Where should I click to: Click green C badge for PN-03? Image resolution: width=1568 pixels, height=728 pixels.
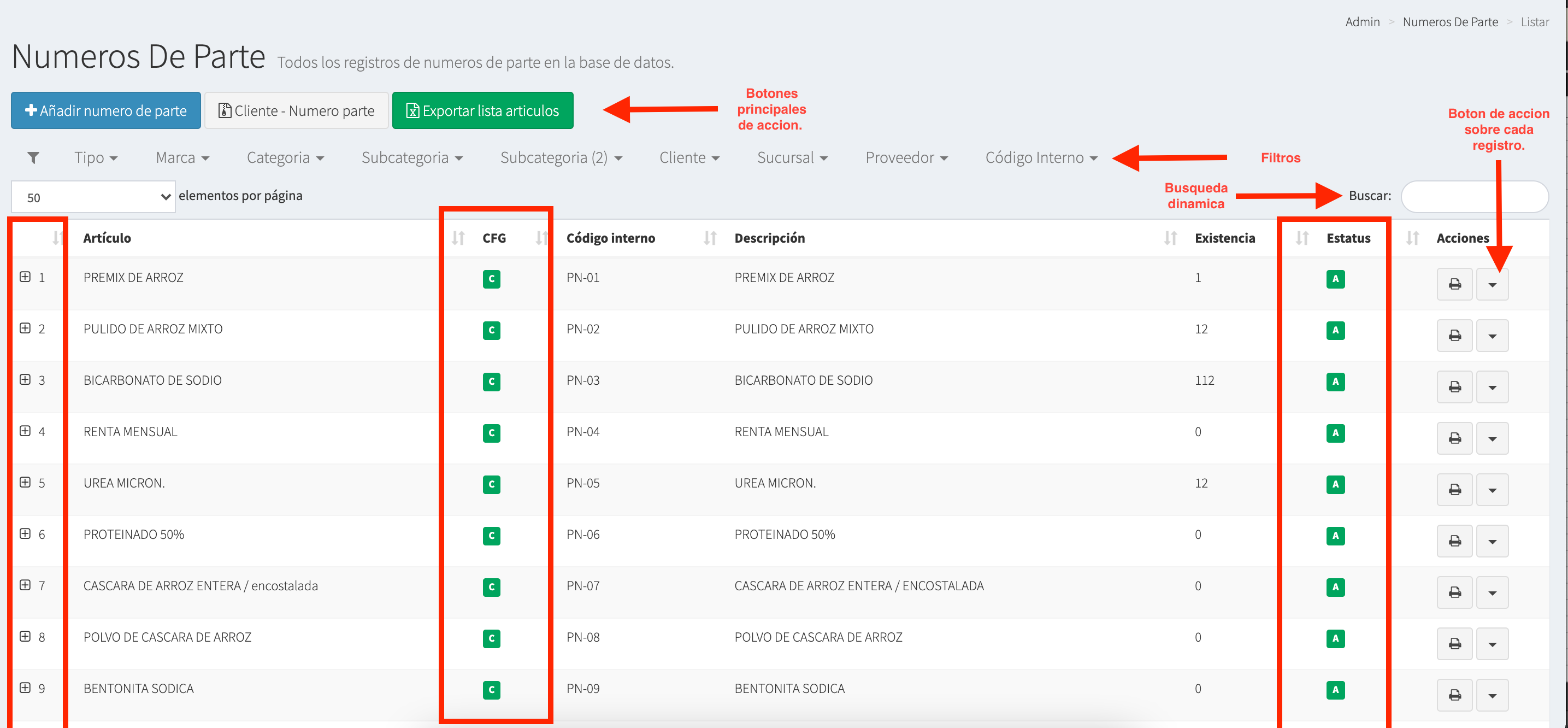tap(491, 381)
